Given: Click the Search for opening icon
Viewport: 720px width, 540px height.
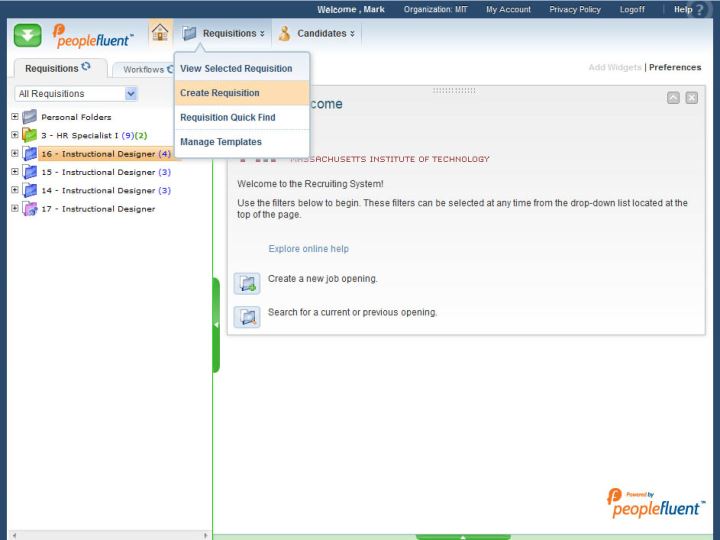Looking at the screenshot, I should click(x=247, y=316).
